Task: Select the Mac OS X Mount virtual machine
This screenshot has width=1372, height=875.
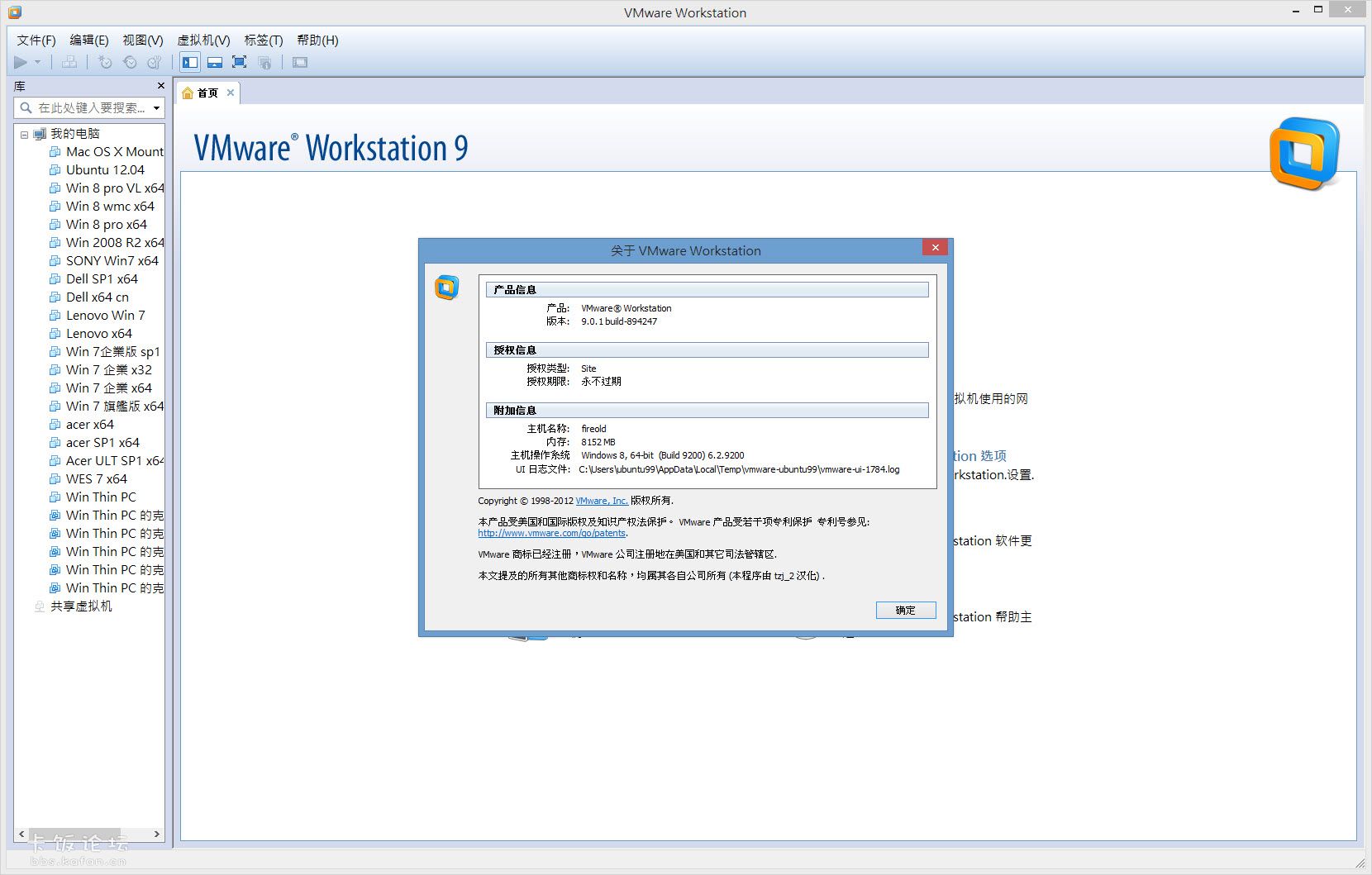Action: 115,151
